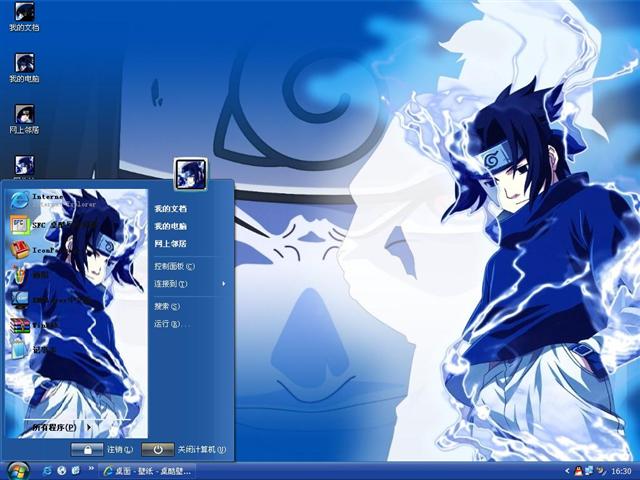
Task: Expand 所有程序(P) all programs list
Action: tap(61, 427)
